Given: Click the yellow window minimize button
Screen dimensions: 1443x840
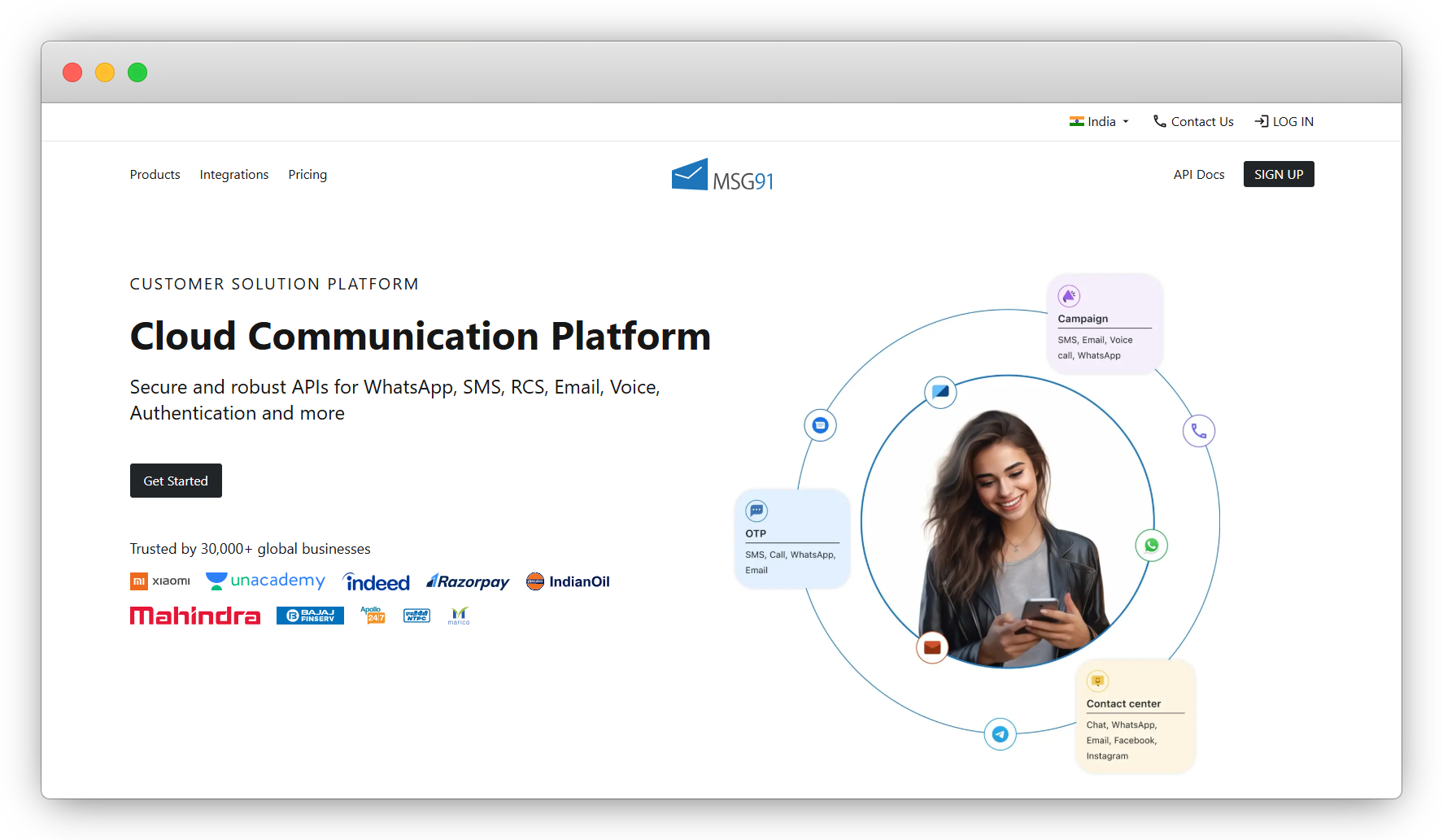Looking at the screenshot, I should 105,72.
